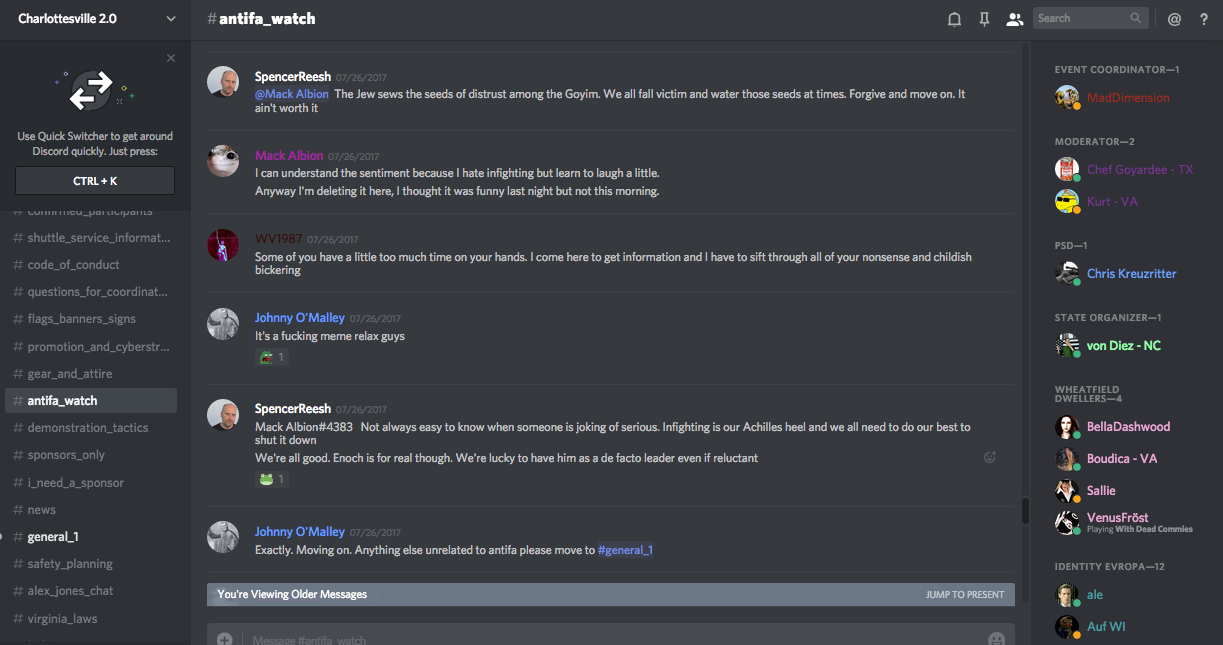Show pinned messages
1223x645 pixels.
coord(984,19)
